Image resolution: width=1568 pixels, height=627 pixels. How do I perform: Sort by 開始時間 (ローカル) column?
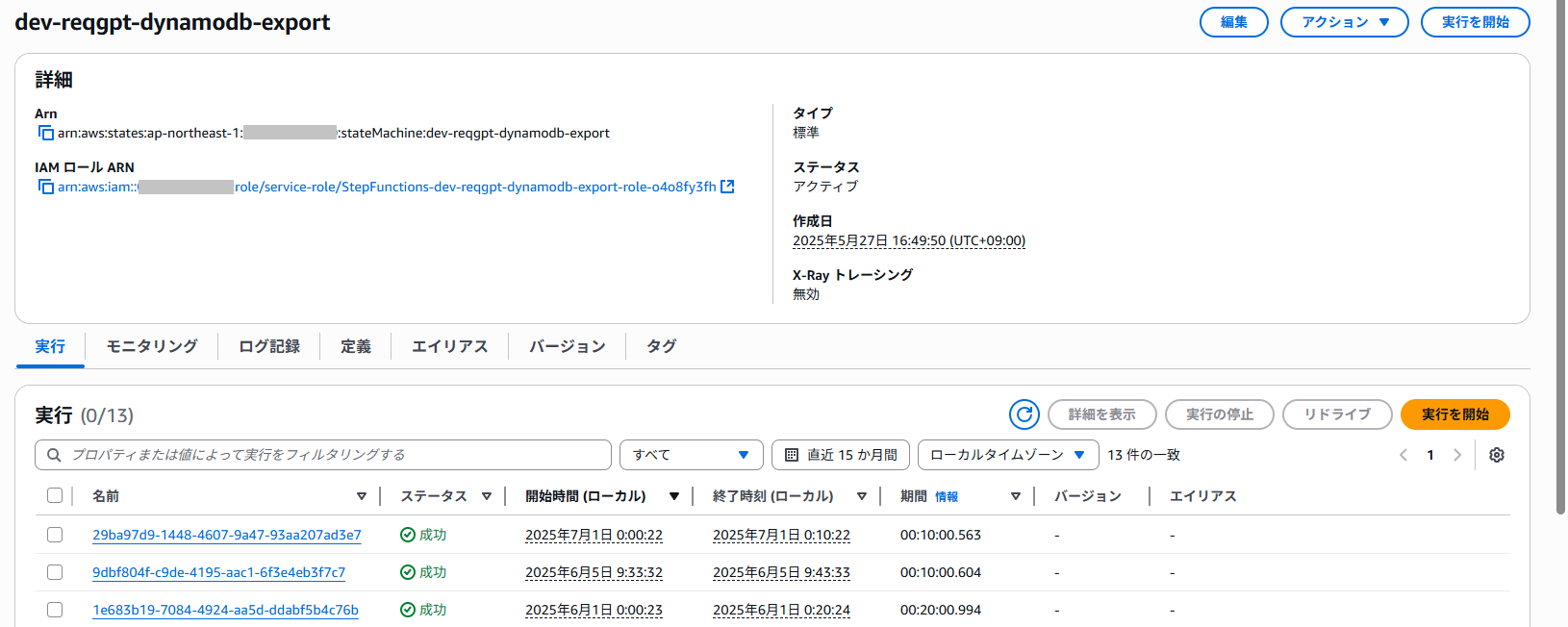coord(674,496)
